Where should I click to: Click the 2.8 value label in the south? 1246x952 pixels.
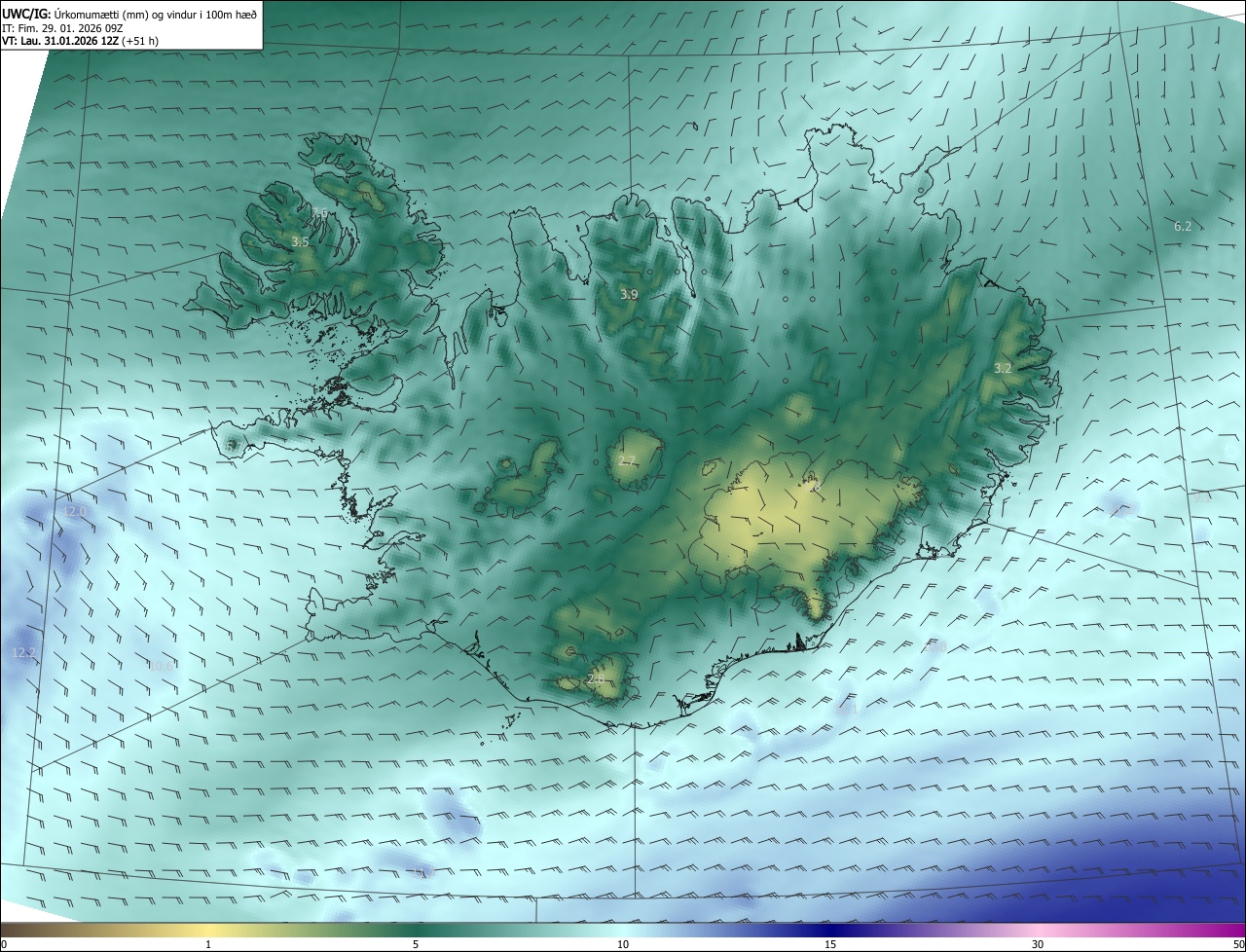(x=596, y=678)
